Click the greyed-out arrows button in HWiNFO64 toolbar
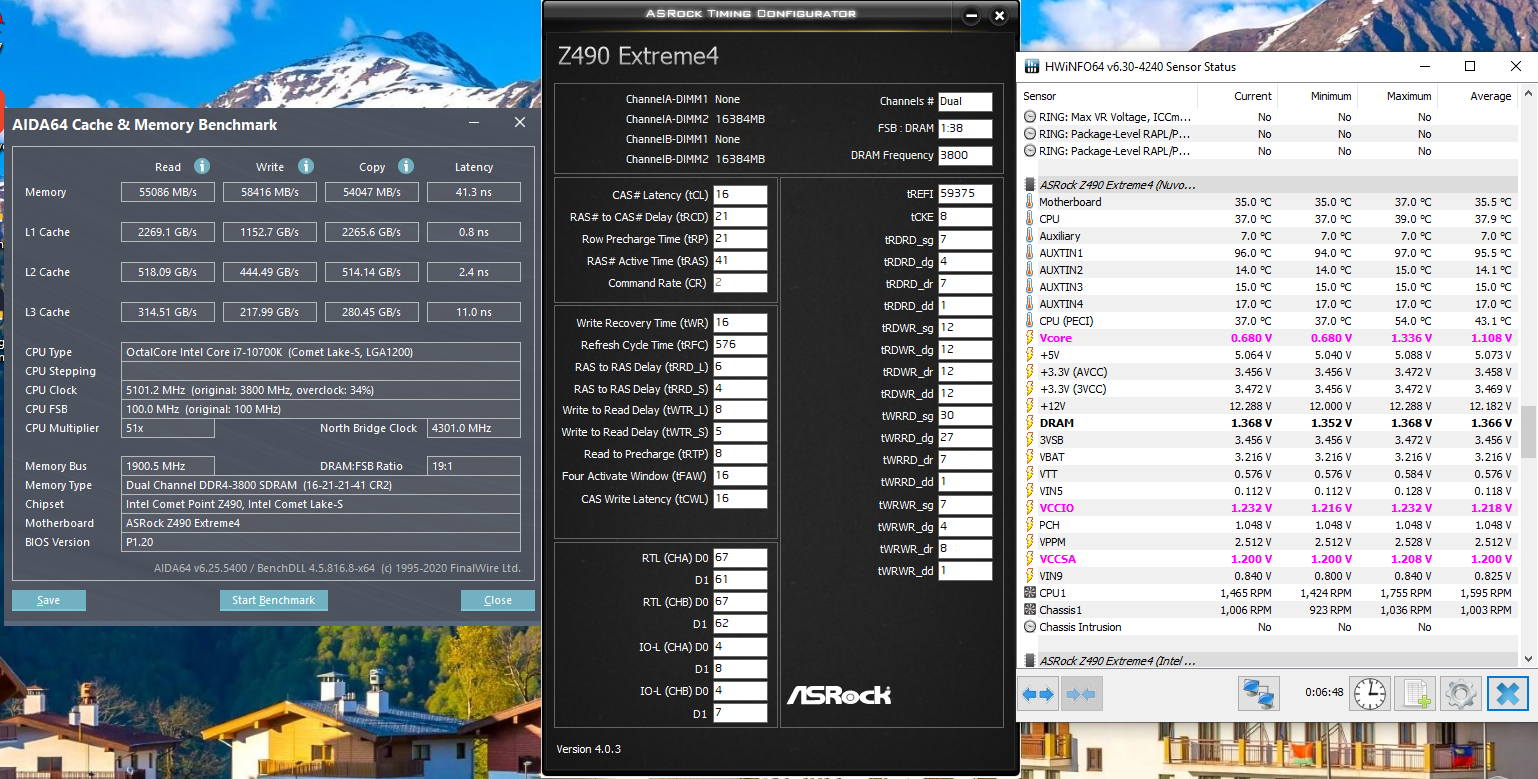Image resolution: width=1538 pixels, height=779 pixels. point(1081,693)
